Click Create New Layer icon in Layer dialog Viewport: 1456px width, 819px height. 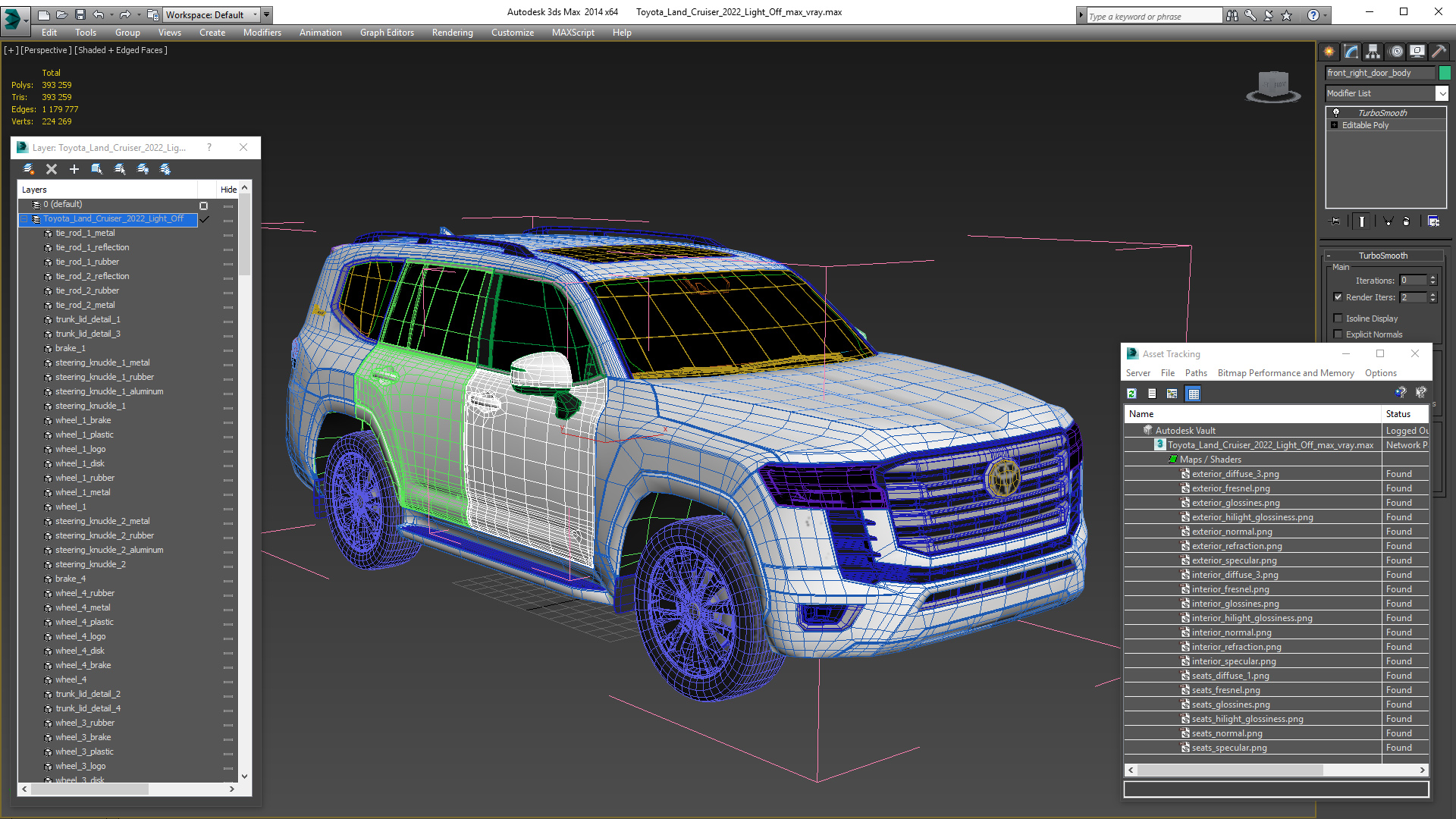29,169
